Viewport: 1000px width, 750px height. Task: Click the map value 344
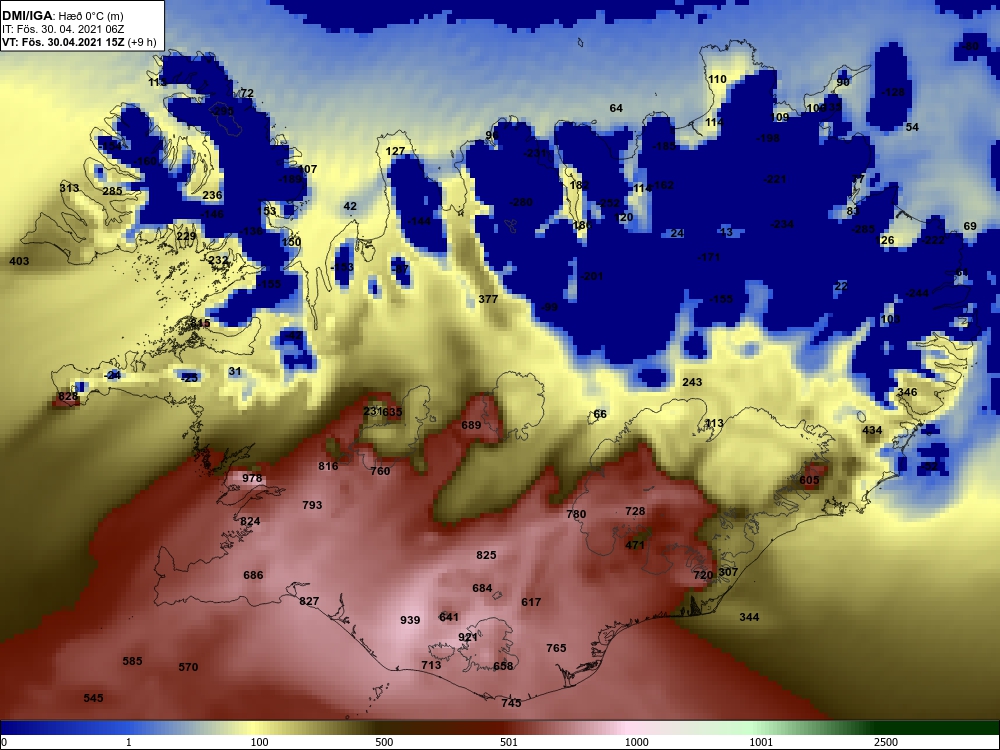[x=749, y=617]
